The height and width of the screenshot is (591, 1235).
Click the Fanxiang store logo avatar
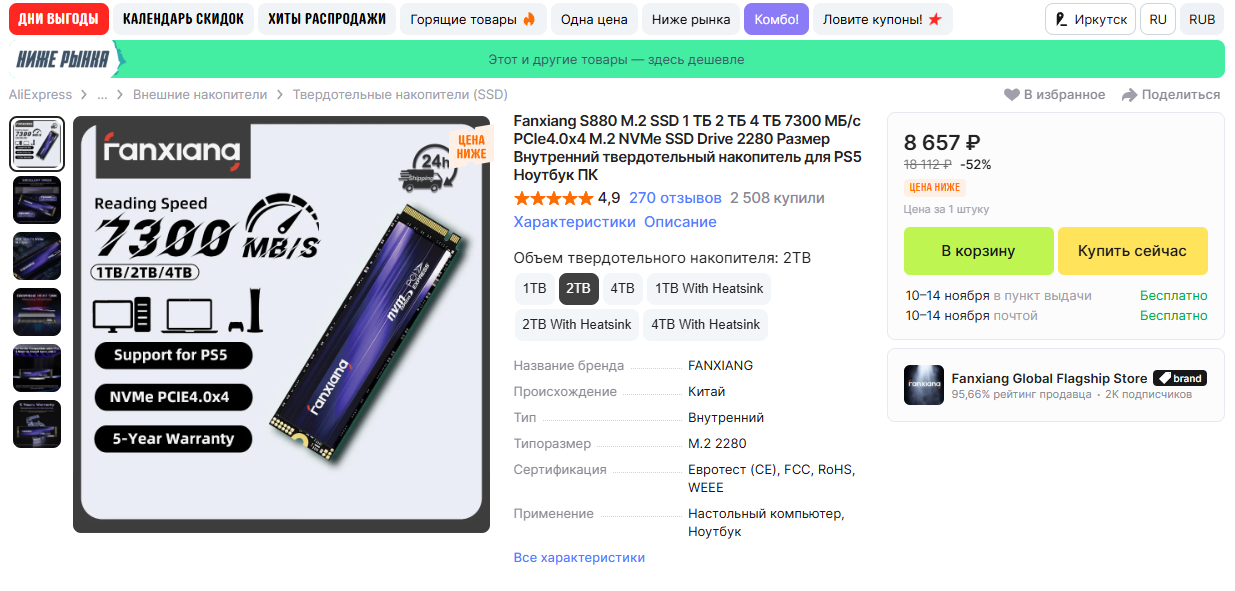(x=923, y=385)
